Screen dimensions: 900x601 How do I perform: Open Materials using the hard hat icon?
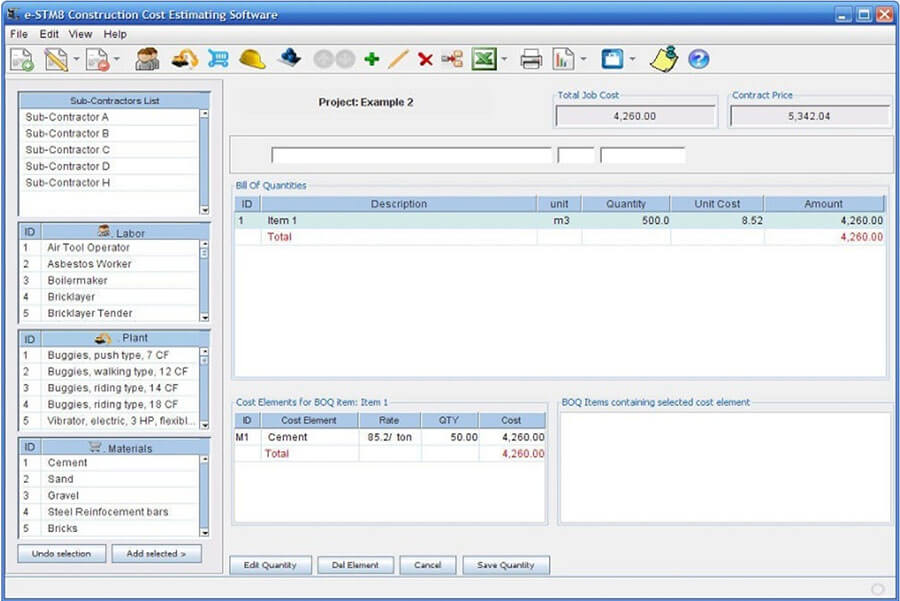(x=252, y=59)
